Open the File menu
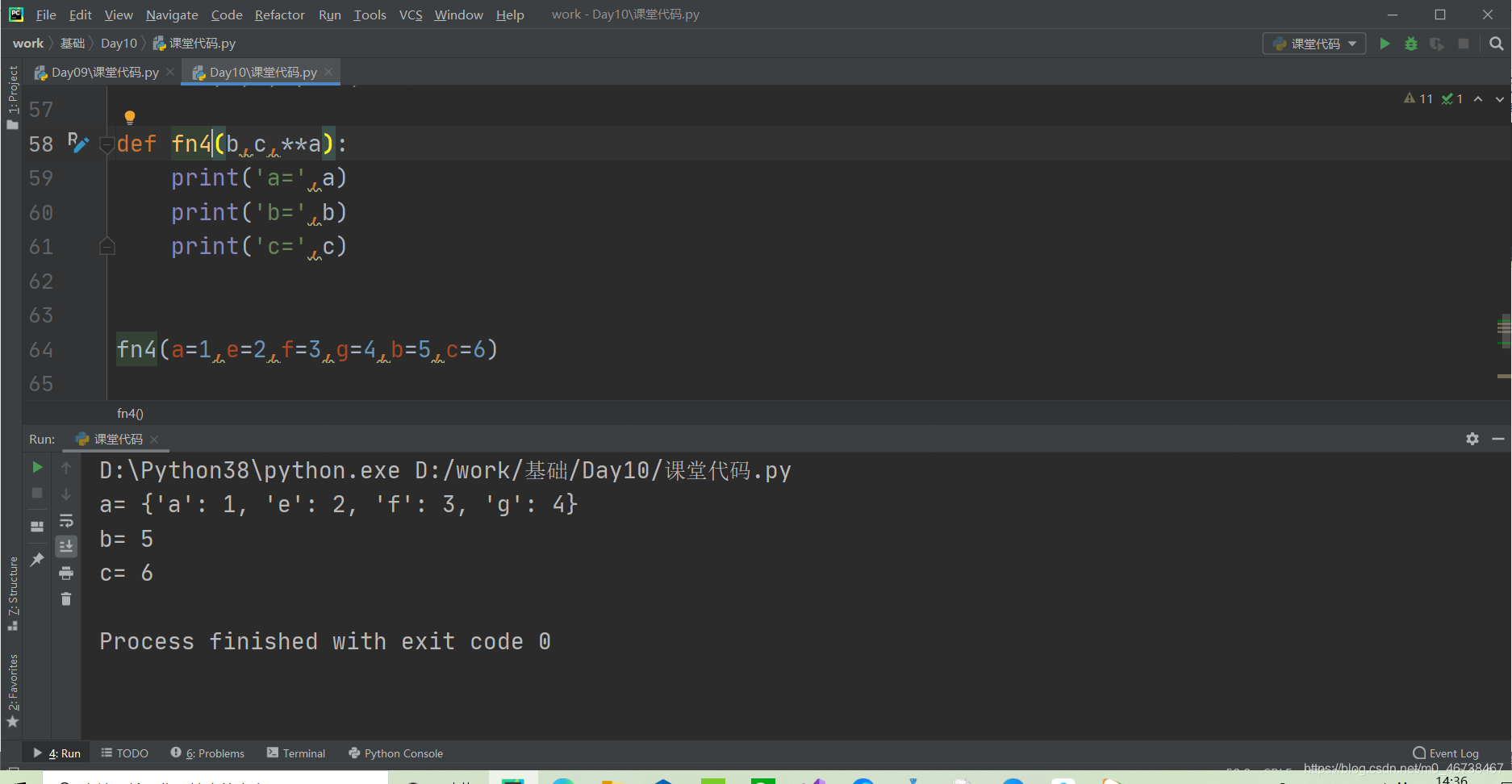The width and height of the screenshot is (1512, 784). pyautogui.click(x=46, y=15)
